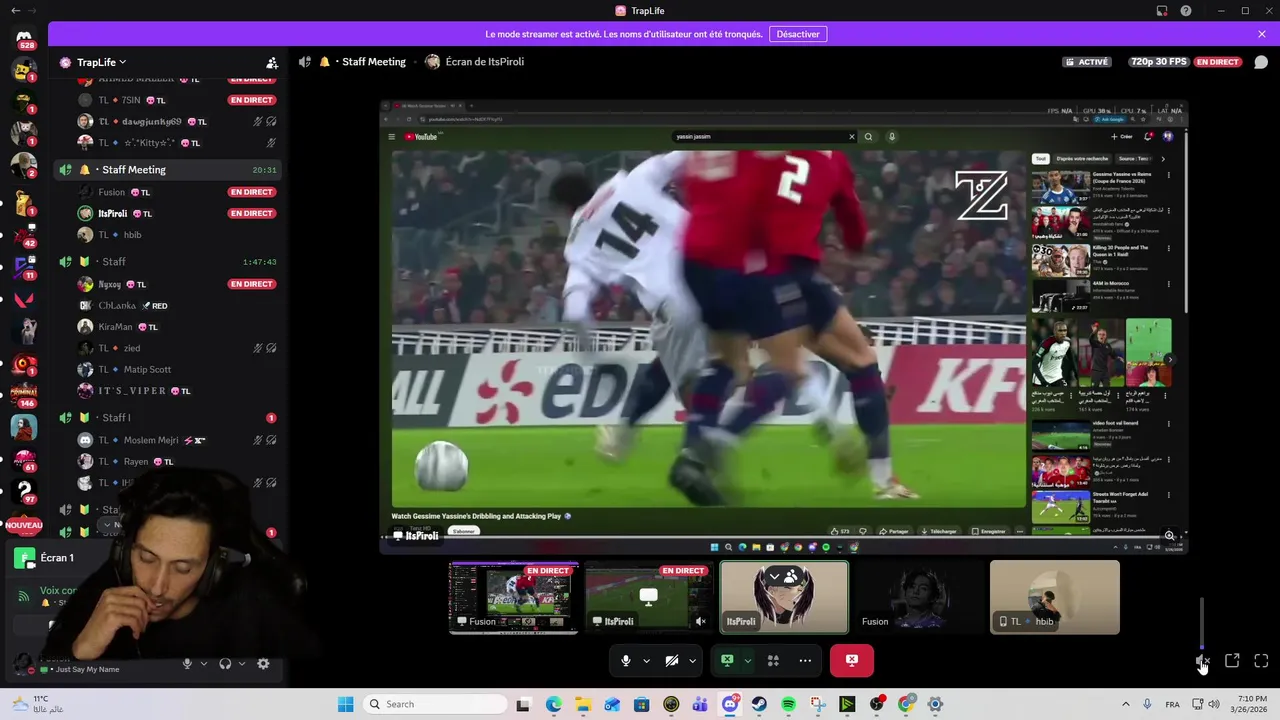Open File Explorer from taskbar

click(x=583, y=704)
